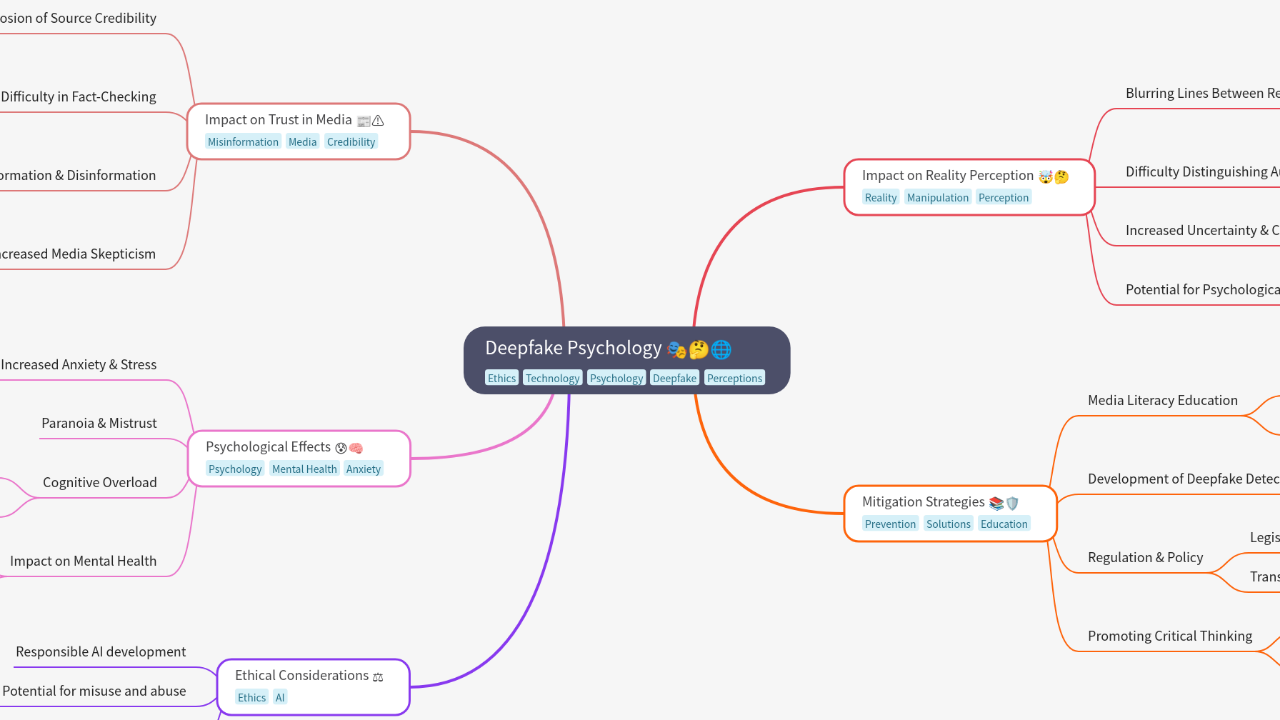Select the Deepfake Psychology central node
Viewport: 1280px width, 720px height.
click(x=627, y=360)
